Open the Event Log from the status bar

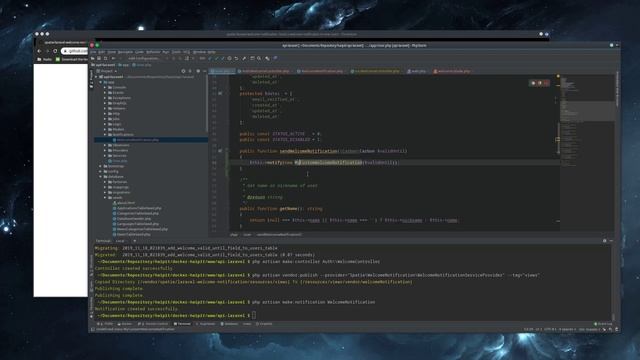point(603,324)
